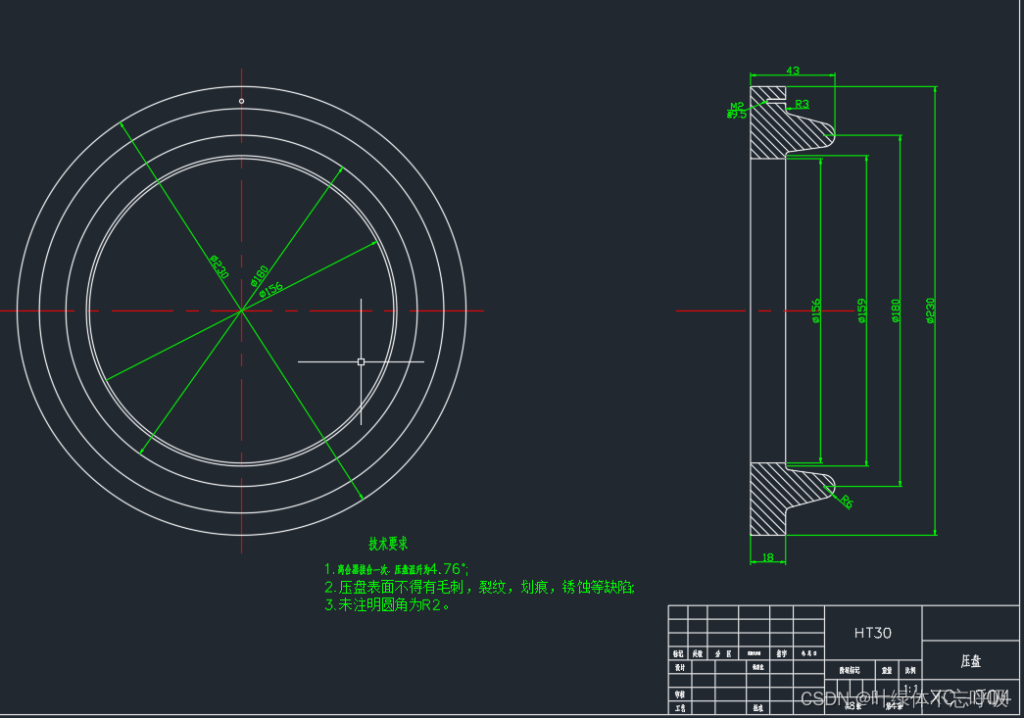Click the 审核 cell of the title block
The width and height of the screenshot is (1024, 718).
[678, 692]
